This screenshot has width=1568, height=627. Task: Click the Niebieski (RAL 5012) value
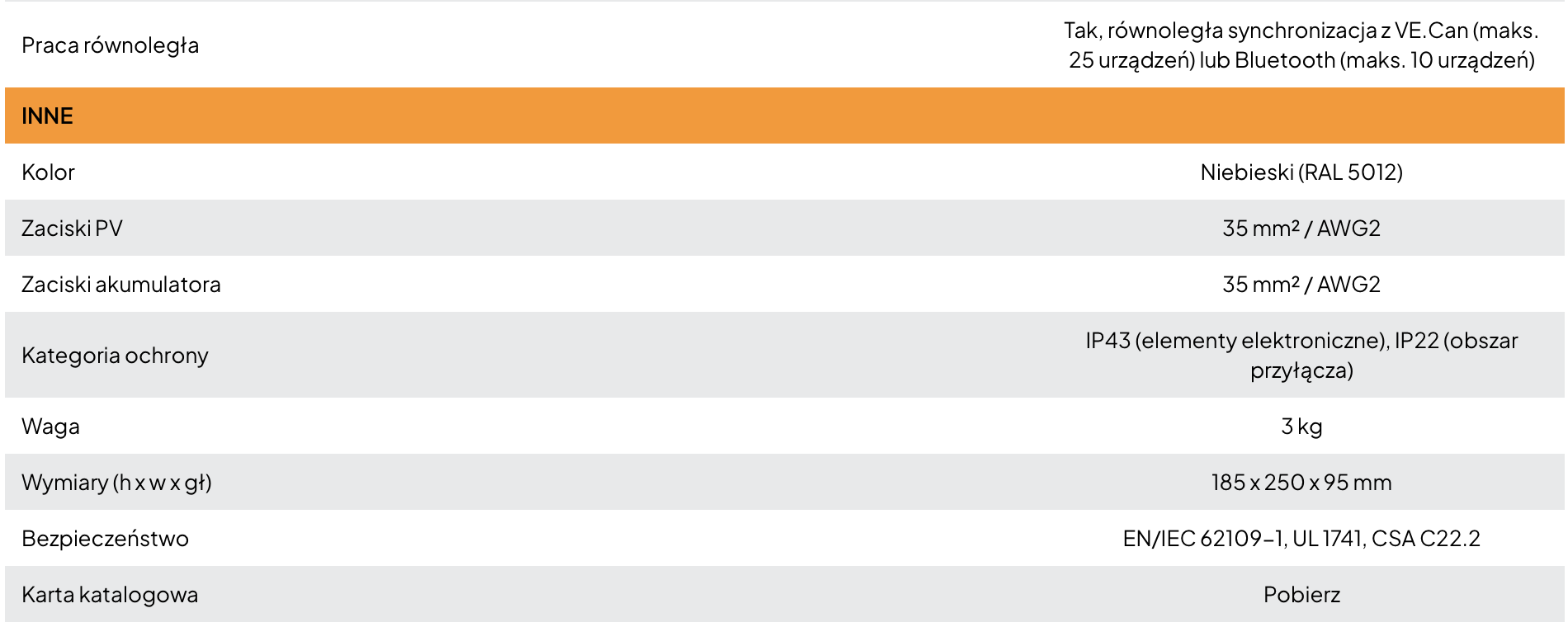[x=1301, y=172]
